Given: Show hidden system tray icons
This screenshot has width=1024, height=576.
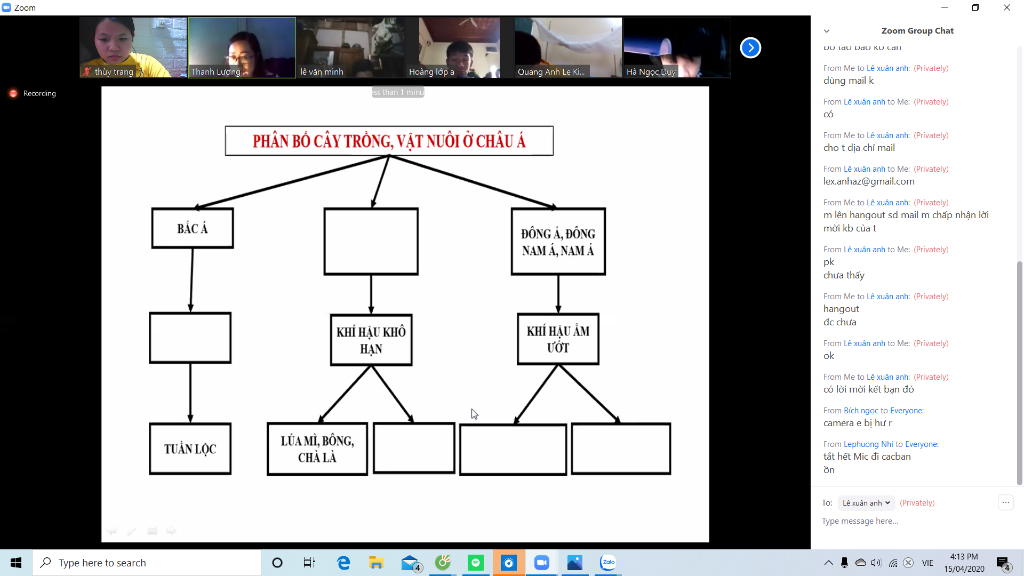Looking at the screenshot, I should pyautogui.click(x=828, y=562).
